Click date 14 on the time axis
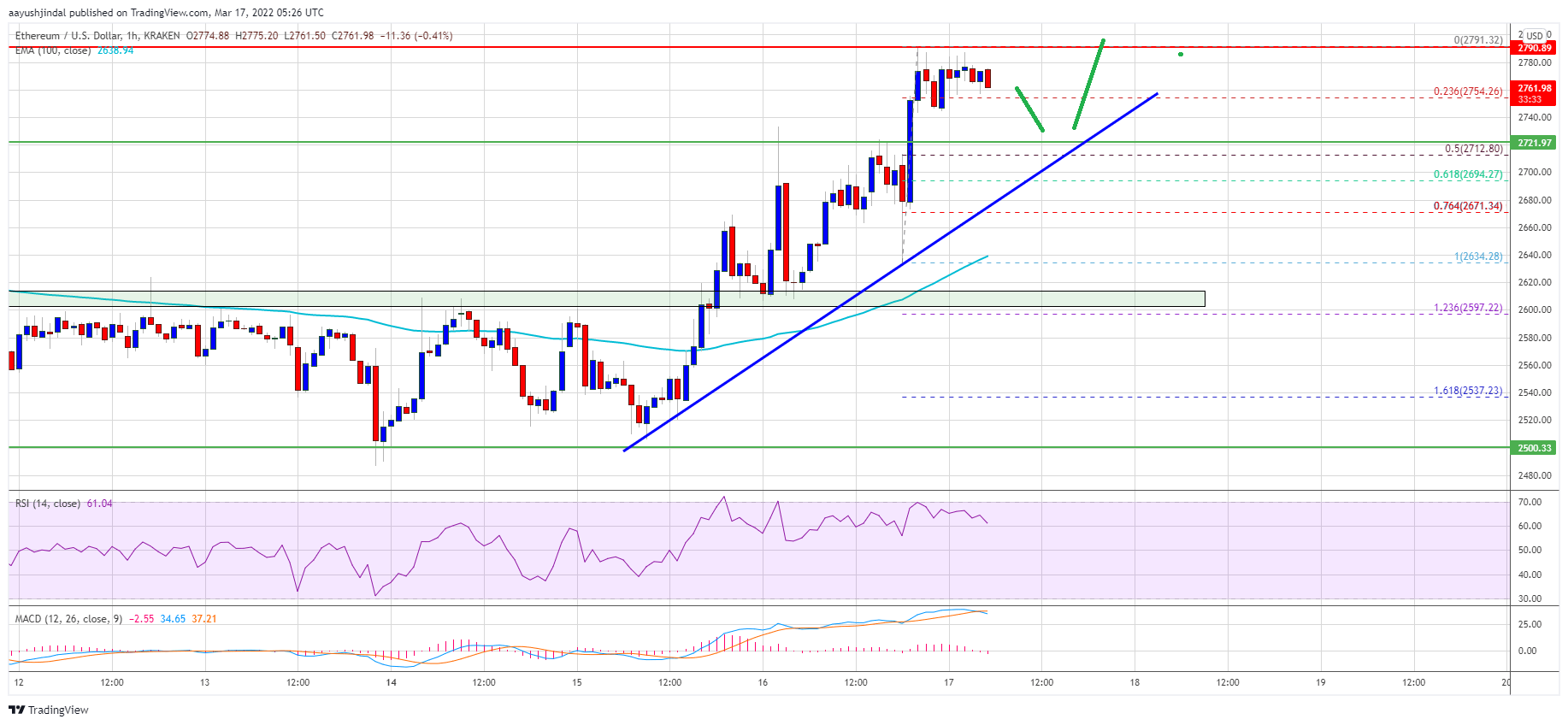 coord(391,682)
